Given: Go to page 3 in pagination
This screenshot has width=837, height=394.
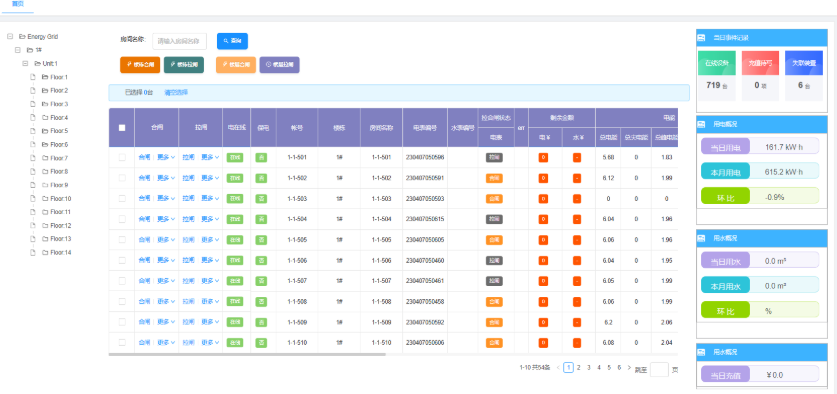Looking at the screenshot, I should pyautogui.click(x=589, y=368).
